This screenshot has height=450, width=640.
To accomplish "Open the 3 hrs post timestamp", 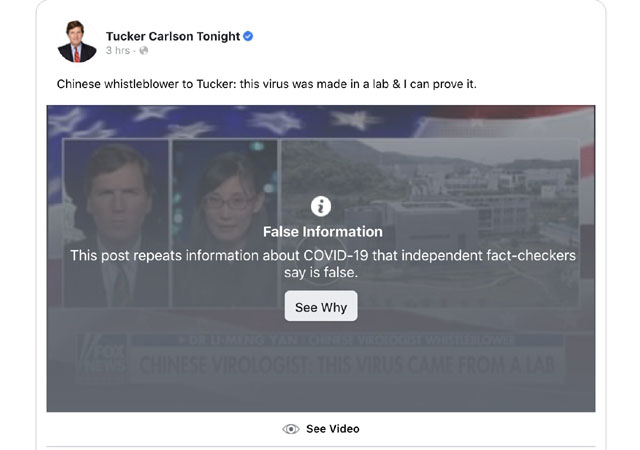I will pos(120,51).
